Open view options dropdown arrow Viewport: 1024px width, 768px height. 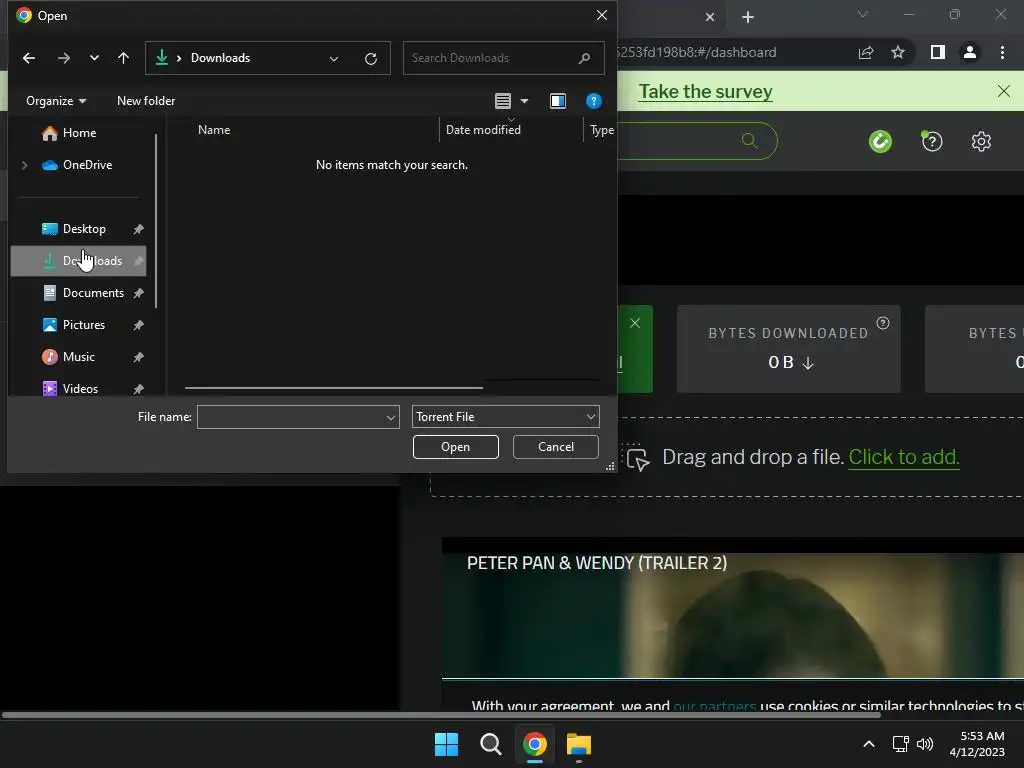(x=524, y=101)
